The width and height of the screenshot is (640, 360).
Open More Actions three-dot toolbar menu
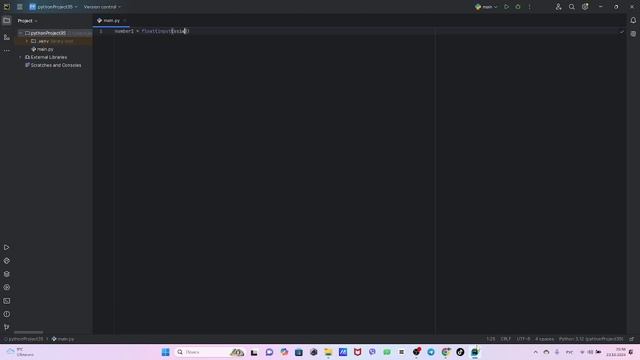[x=529, y=7]
